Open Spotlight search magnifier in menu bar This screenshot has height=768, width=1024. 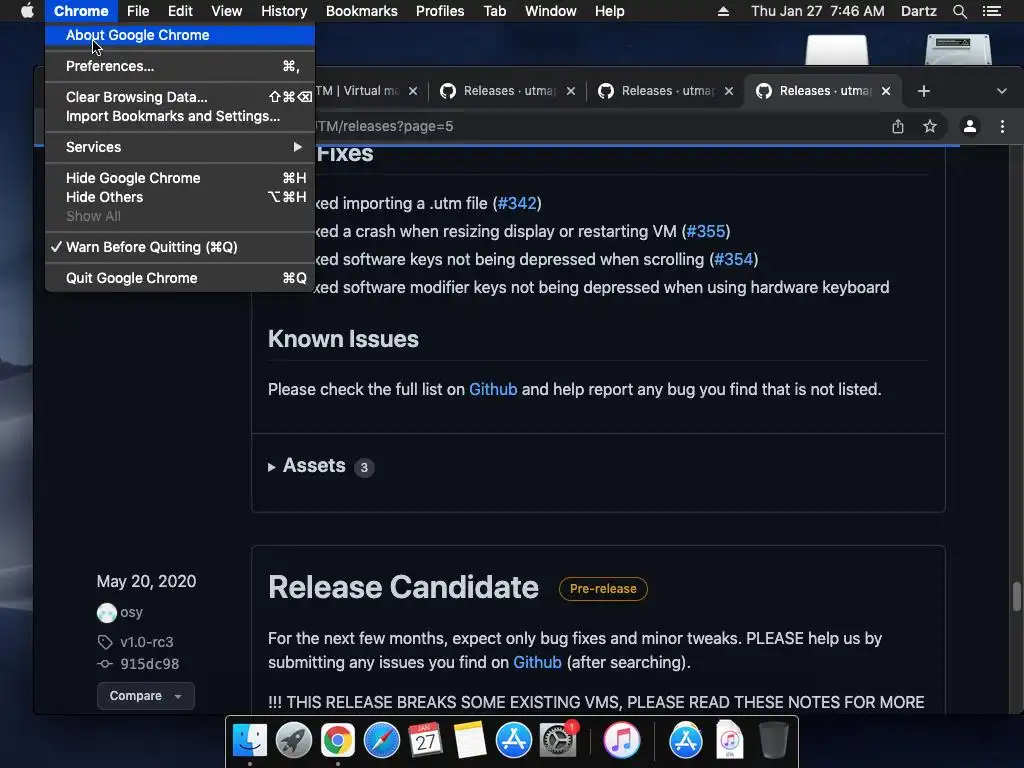pyautogui.click(x=959, y=11)
